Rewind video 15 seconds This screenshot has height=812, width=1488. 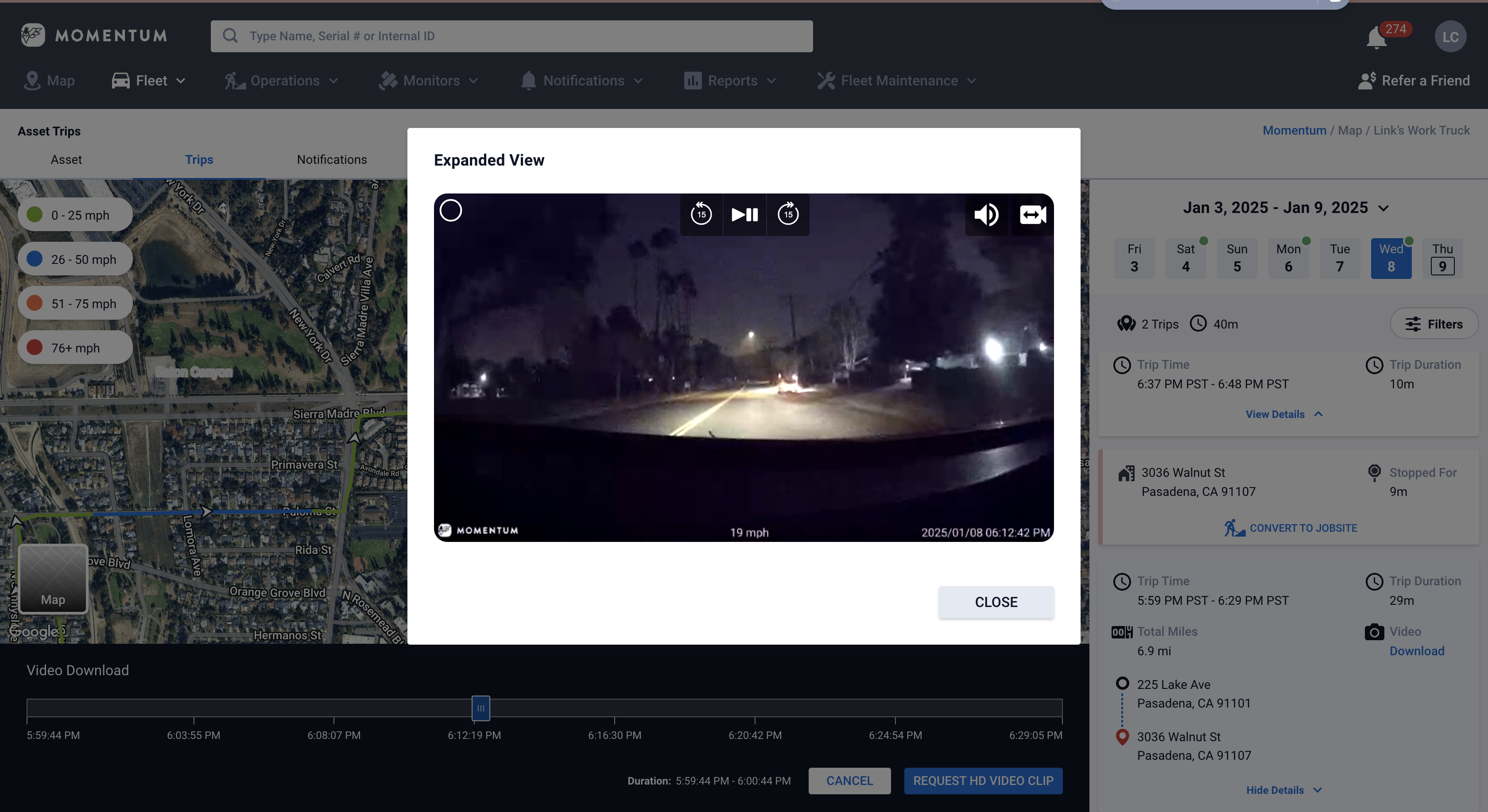[701, 214]
